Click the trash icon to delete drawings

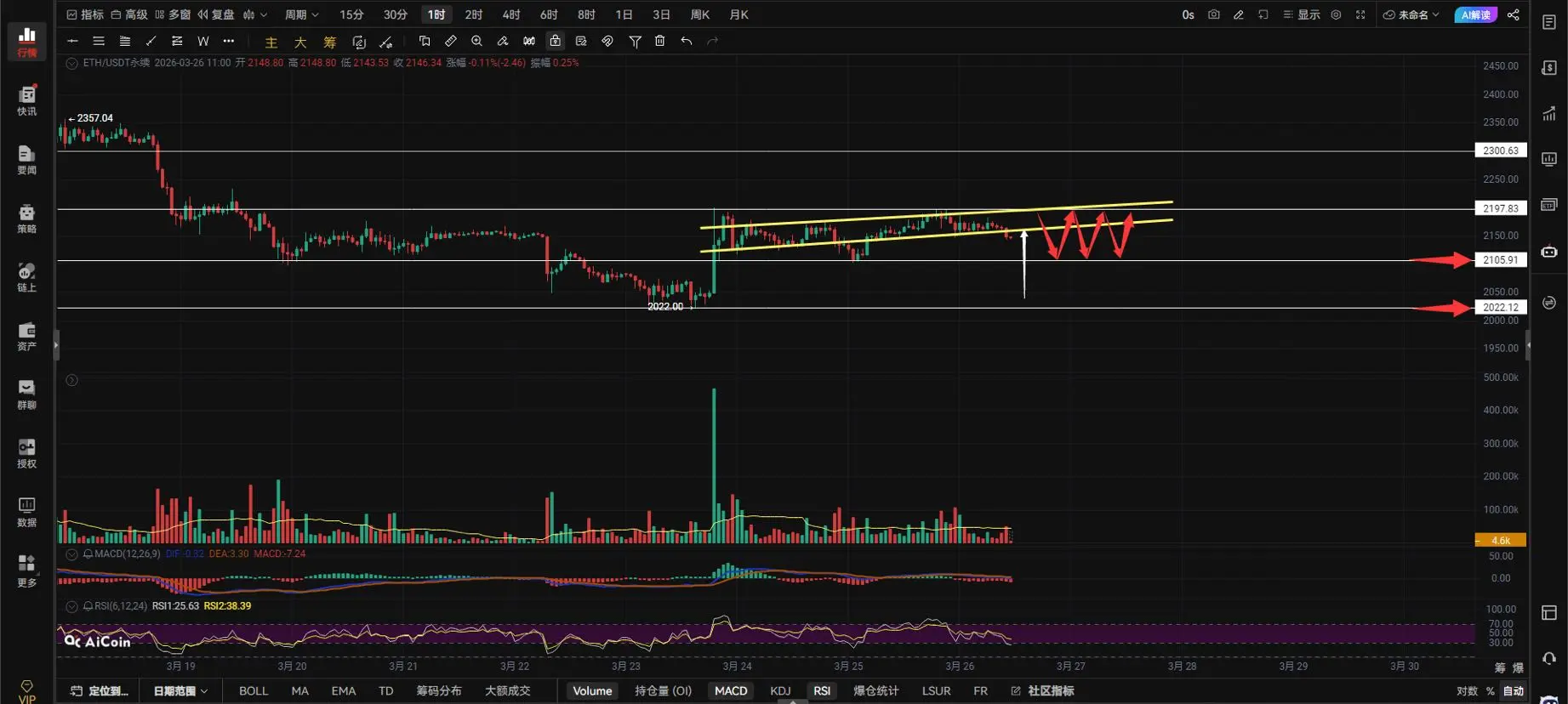[x=660, y=41]
